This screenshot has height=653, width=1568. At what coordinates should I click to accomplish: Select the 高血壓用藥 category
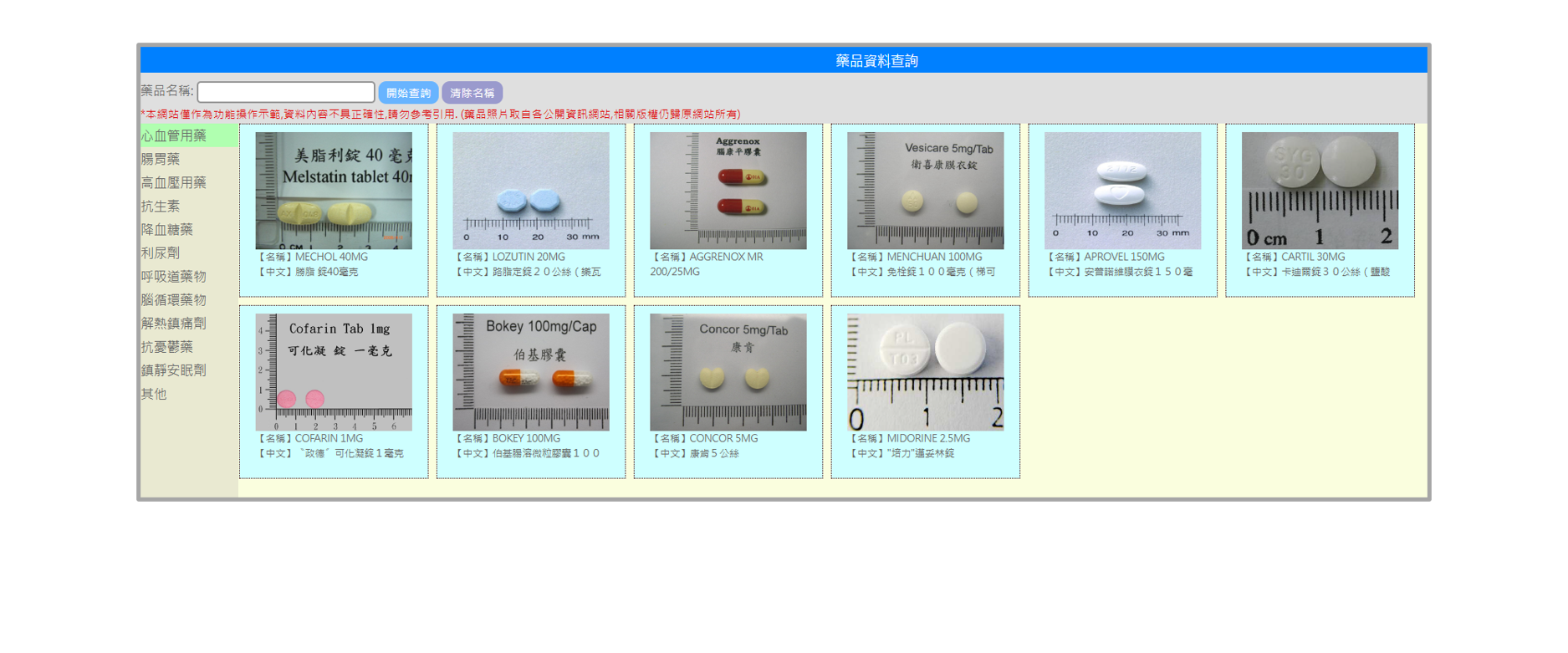(189, 182)
